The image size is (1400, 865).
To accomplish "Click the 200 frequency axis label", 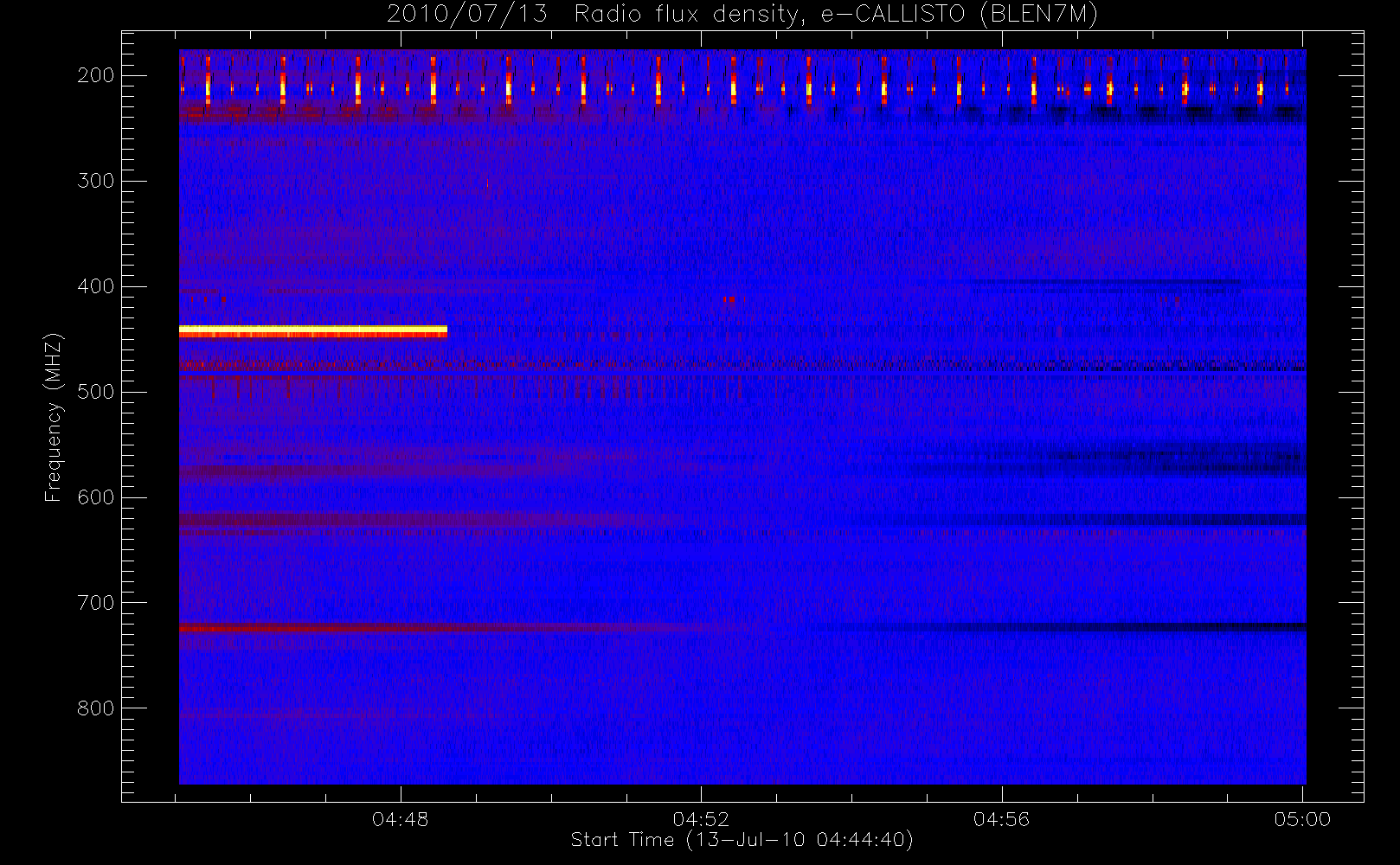I will (x=95, y=75).
